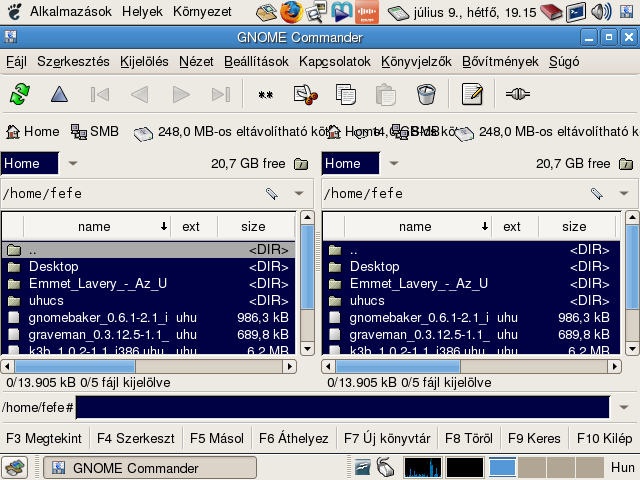The width and height of the screenshot is (640, 480).
Task: Open the edit file notepad icon
Action: click(x=472, y=94)
